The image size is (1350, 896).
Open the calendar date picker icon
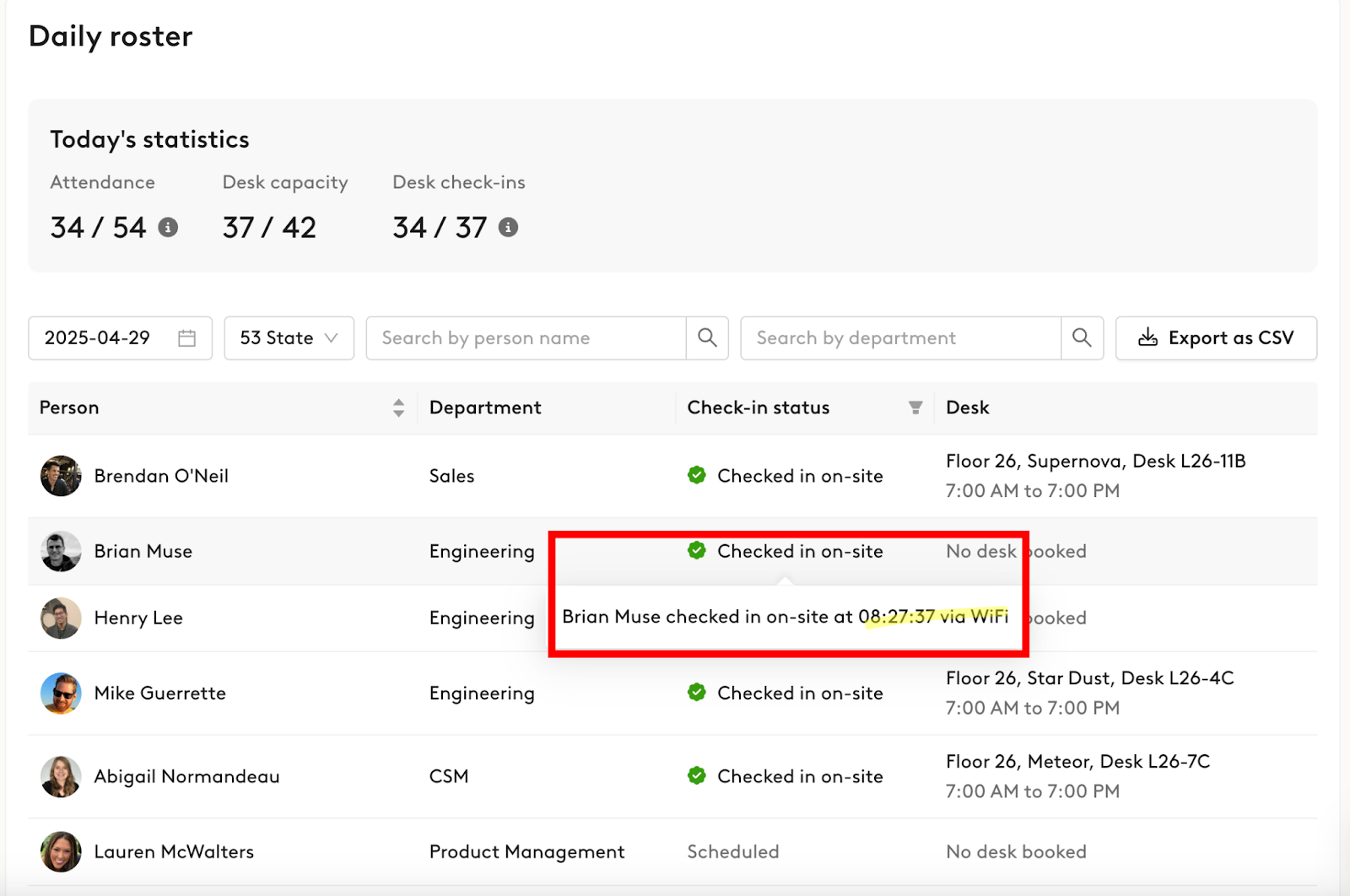(186, 338)
